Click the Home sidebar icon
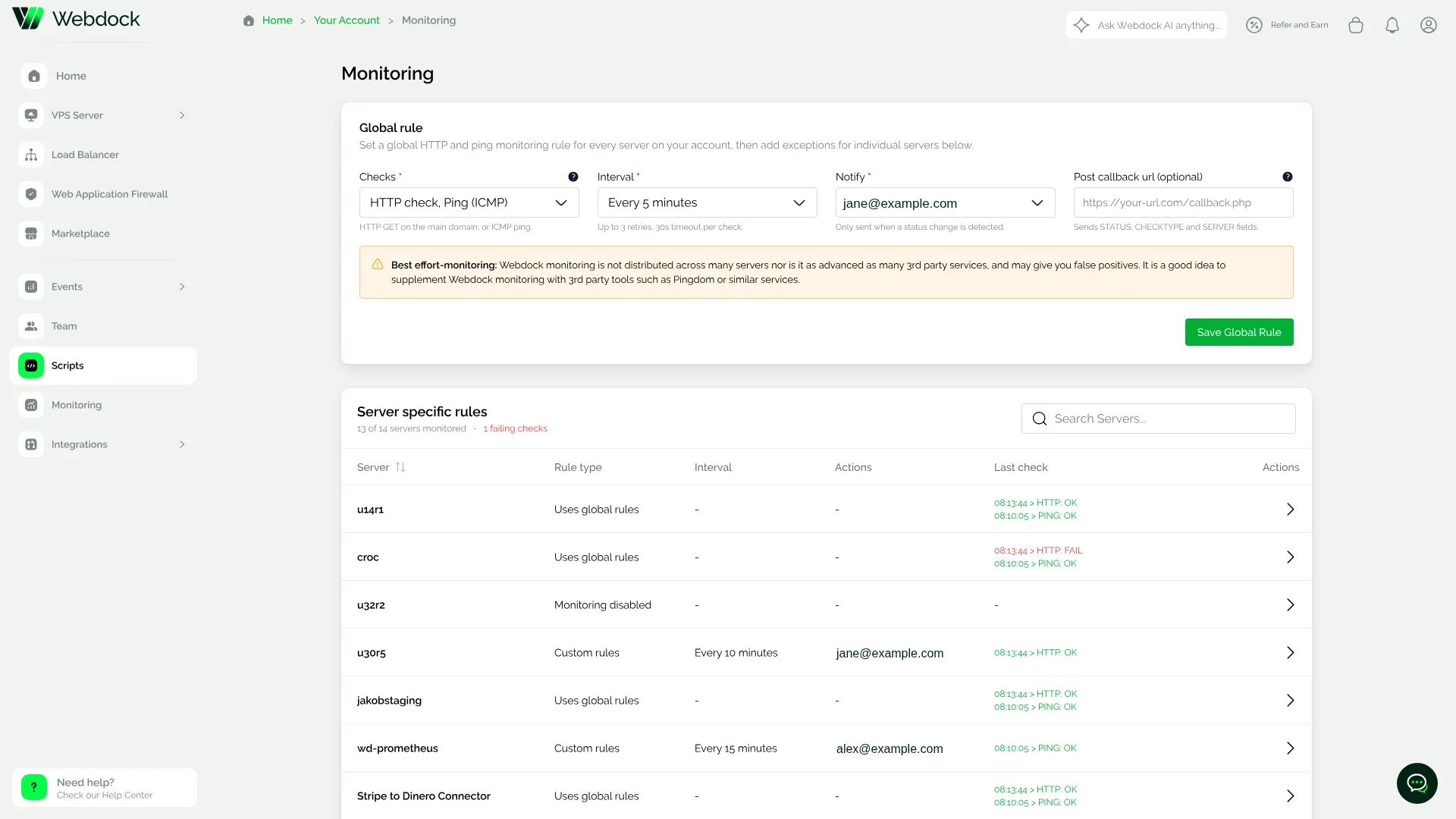 (34, 76)
